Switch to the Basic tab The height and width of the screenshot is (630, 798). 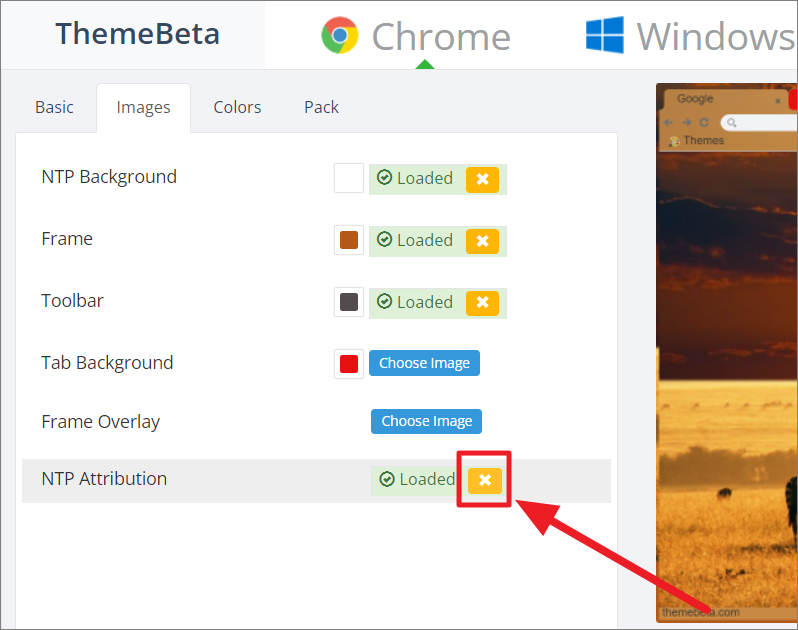coord(54,107)
